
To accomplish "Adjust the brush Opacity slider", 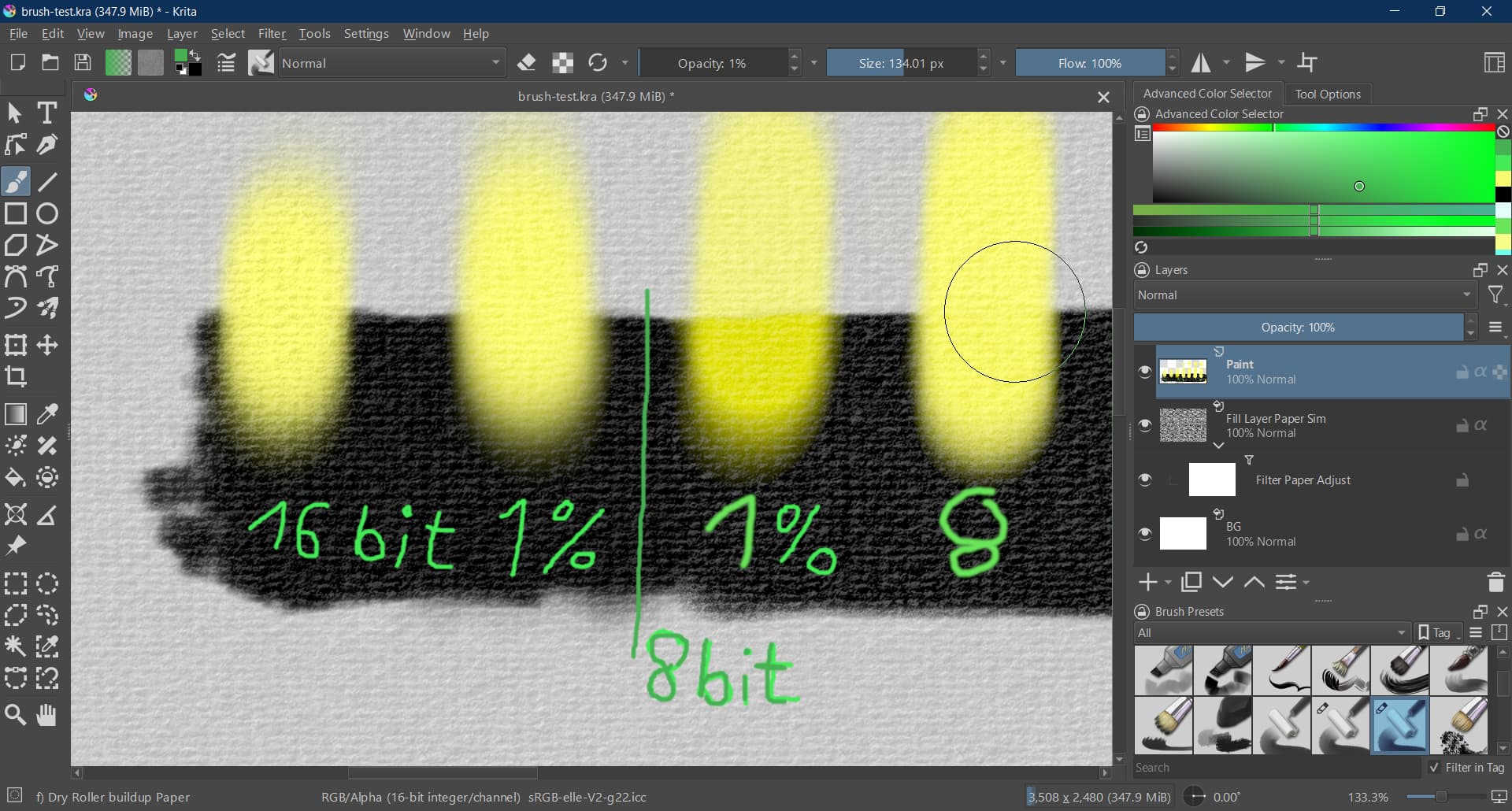I will [712, 63].
